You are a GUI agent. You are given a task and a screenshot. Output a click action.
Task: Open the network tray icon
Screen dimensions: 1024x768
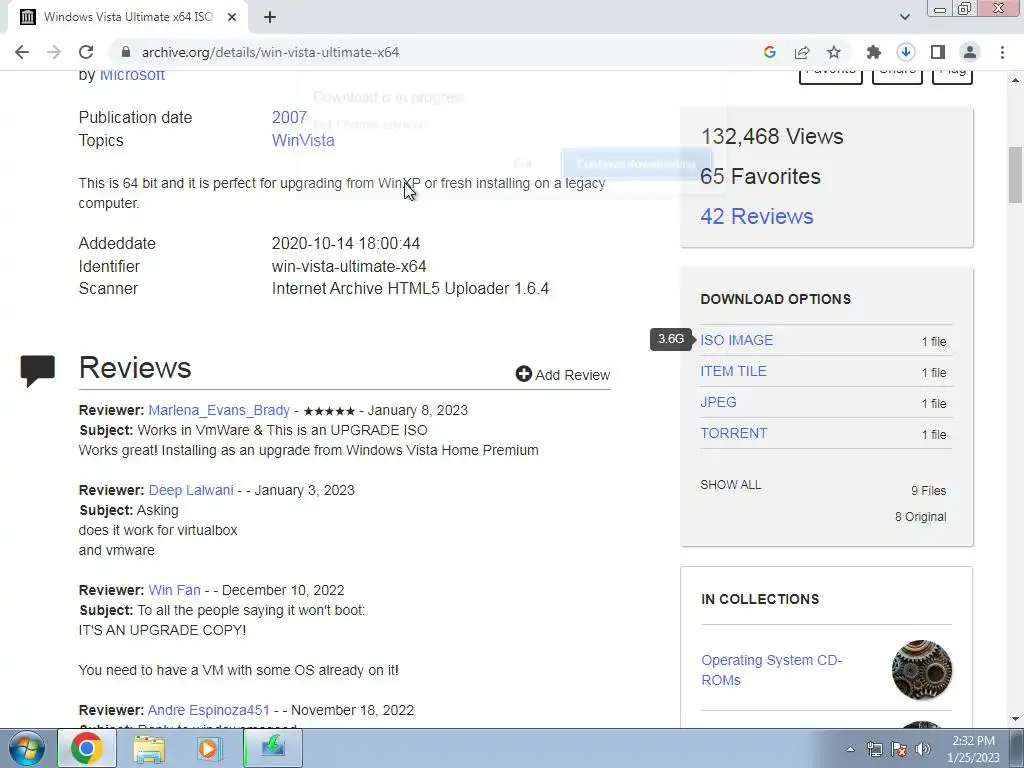tap(874, 749)
